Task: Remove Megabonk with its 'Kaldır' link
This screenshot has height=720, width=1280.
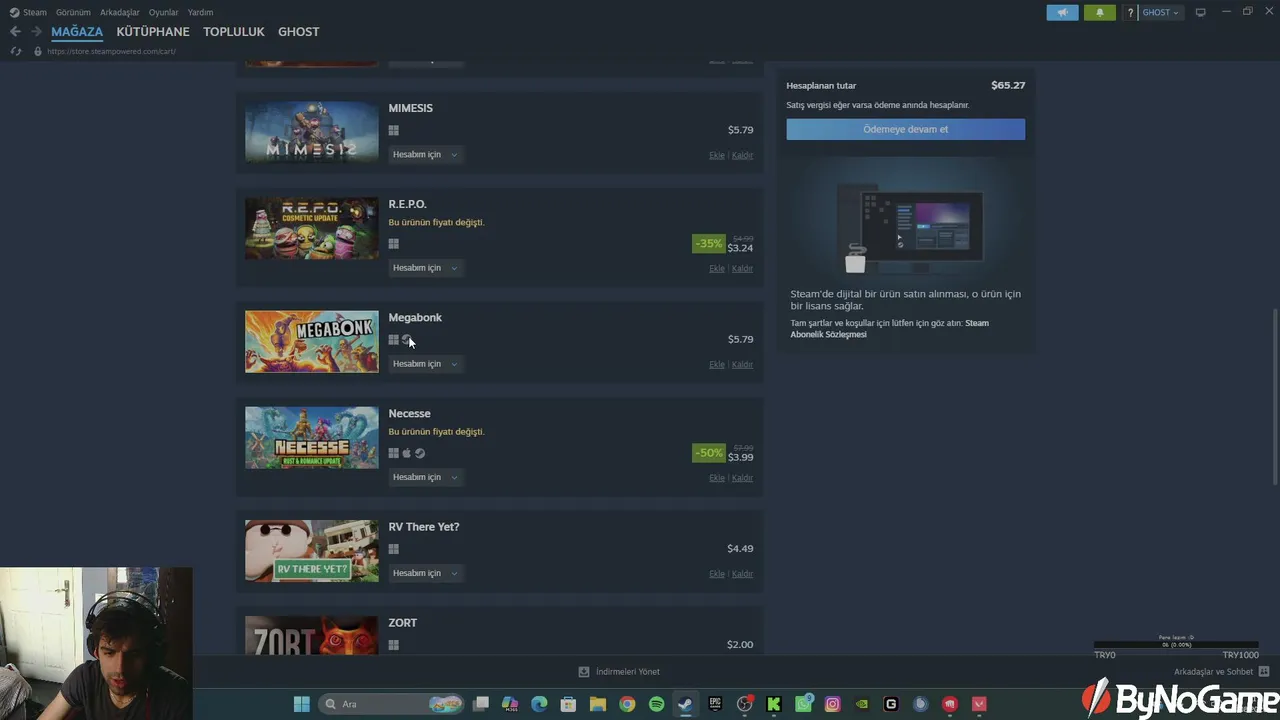Action: (742, 364)
